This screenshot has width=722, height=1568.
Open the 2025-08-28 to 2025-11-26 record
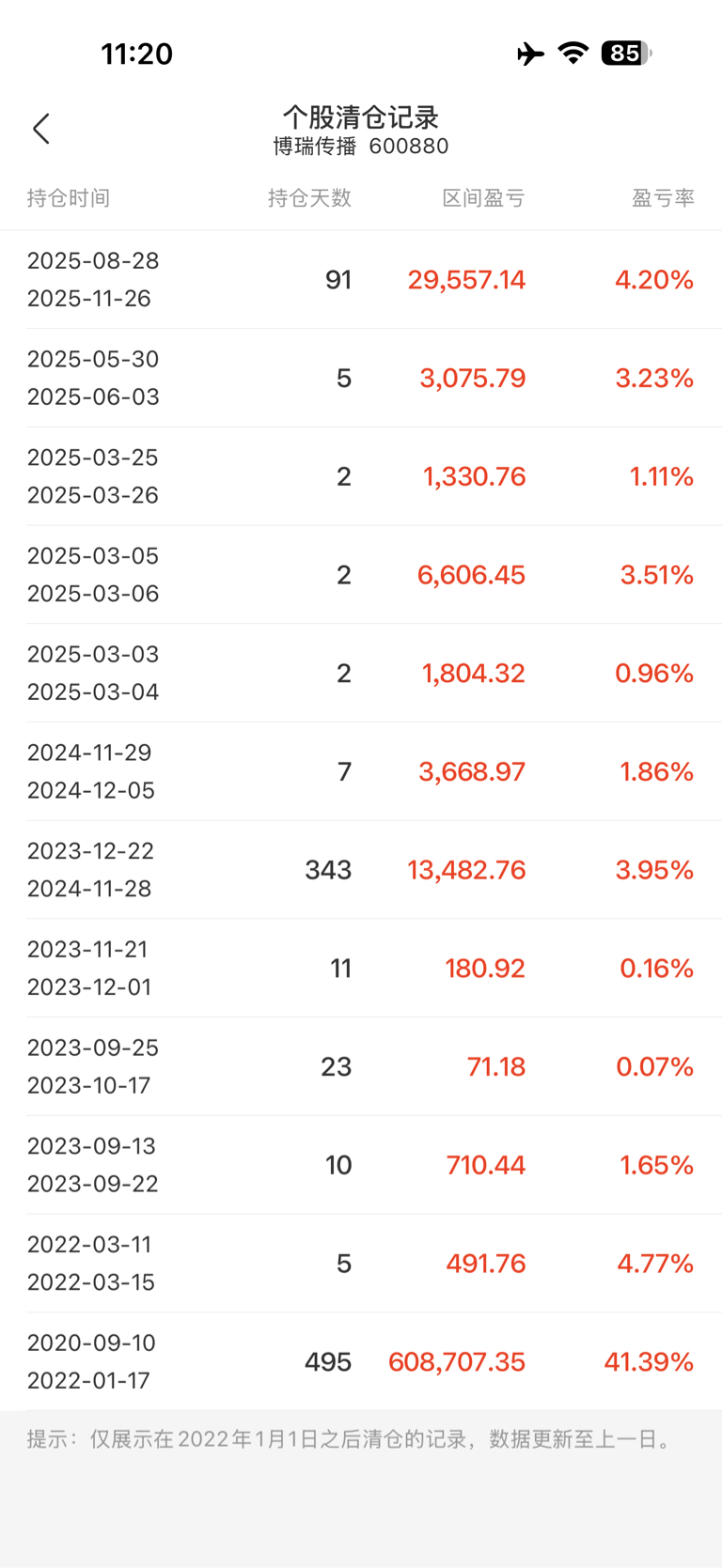361,279
